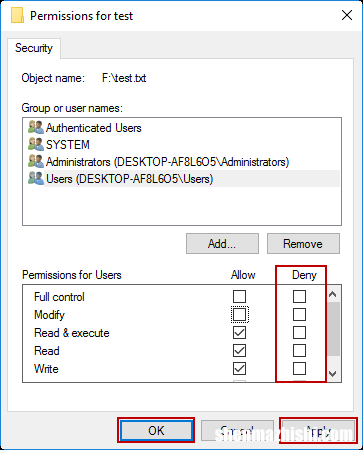
Task: Select the Authenticated Users group icon
Action: (x=36, y=128)
